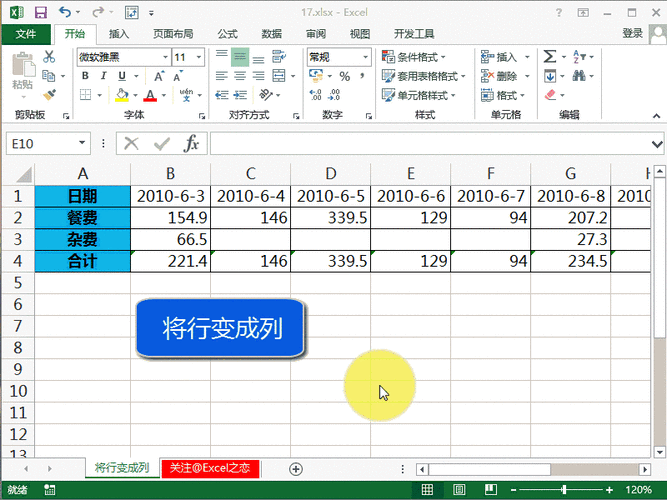Viewport: 667px width, 500px height.
Task: Click 登录 to sign in
Action: (x=633, y=33)
